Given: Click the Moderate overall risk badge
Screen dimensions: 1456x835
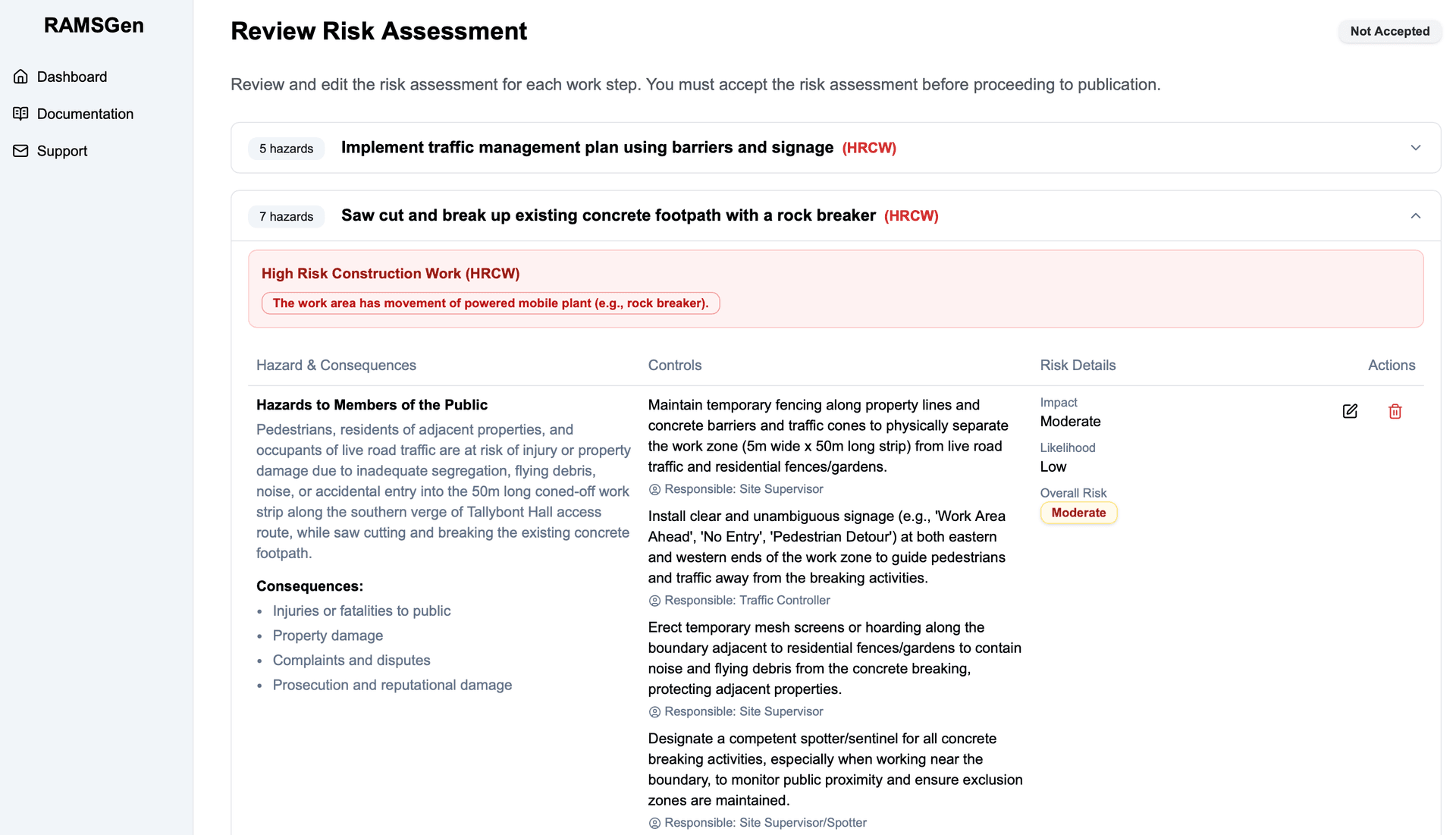Looking at the screenshot, I should [x=1078, y=513].
